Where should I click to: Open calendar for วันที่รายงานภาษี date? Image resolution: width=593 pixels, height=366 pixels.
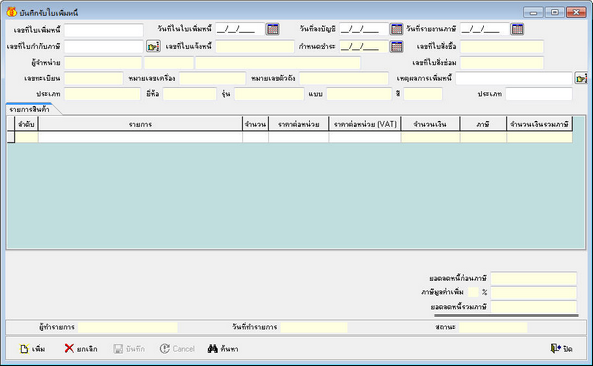point(517,29)
